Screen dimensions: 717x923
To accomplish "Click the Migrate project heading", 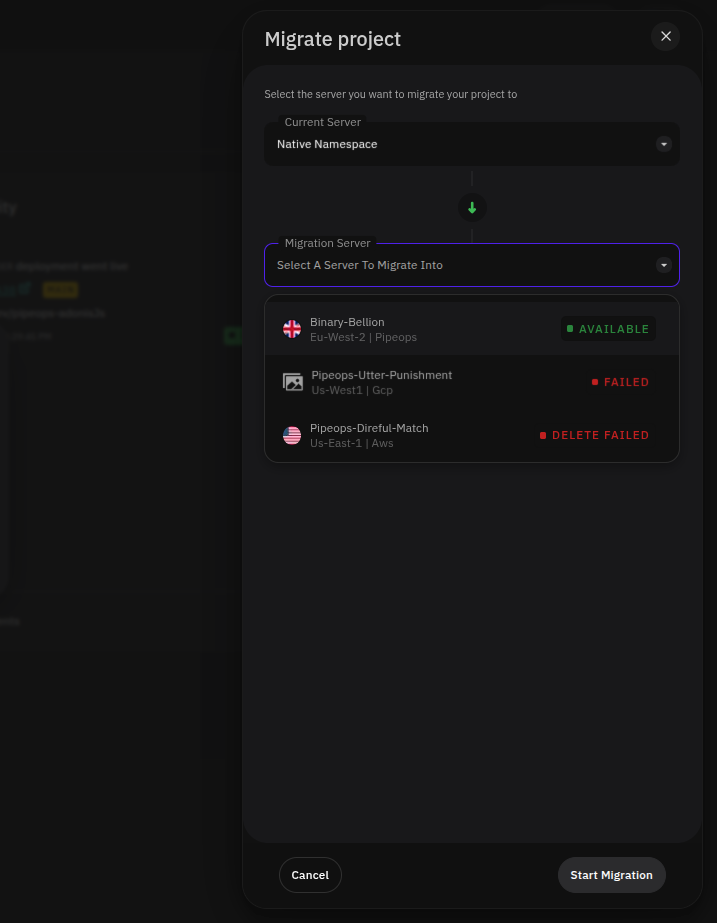I will (333, 39).
